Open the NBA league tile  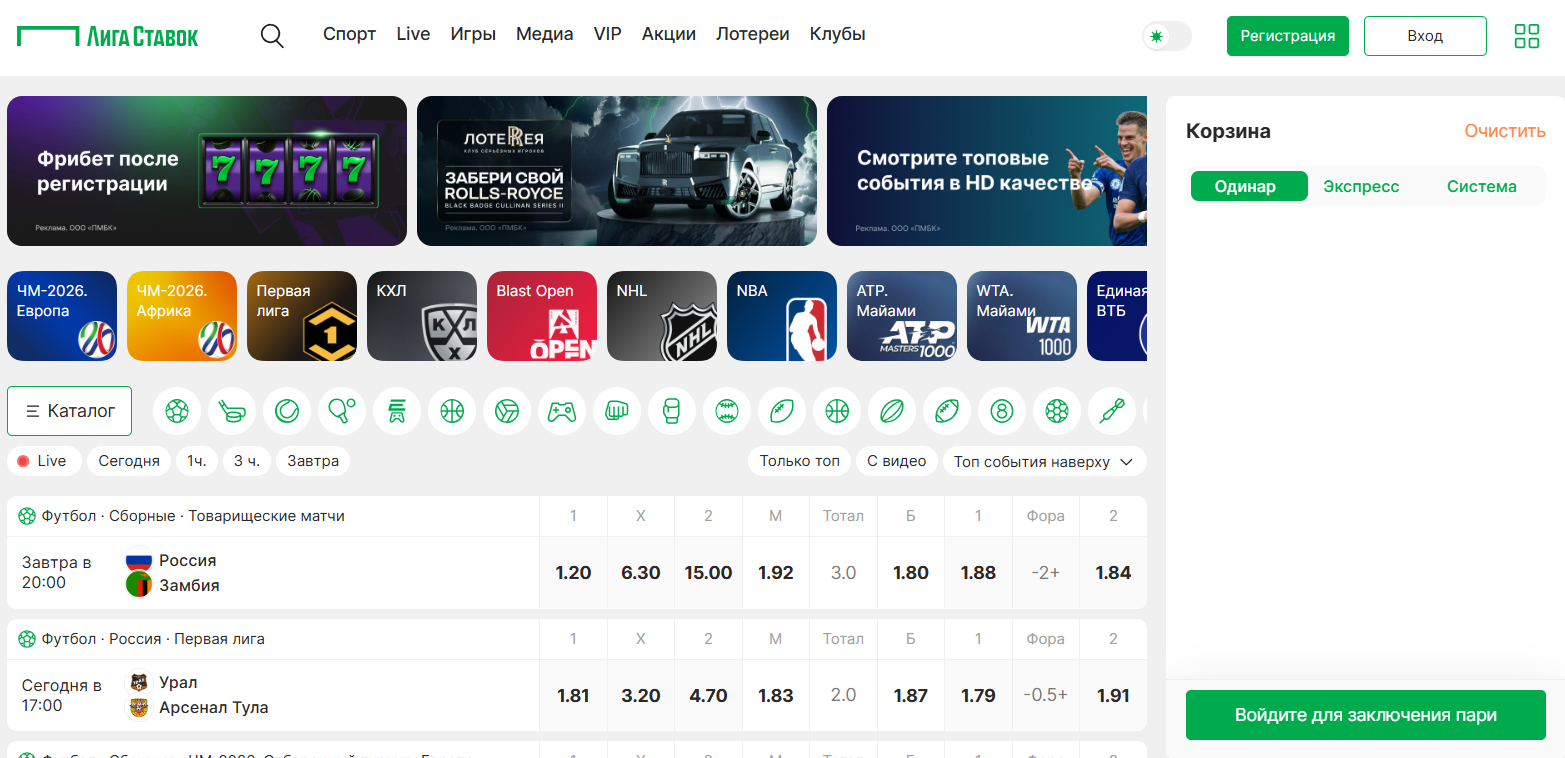click(x=781, y=316)
